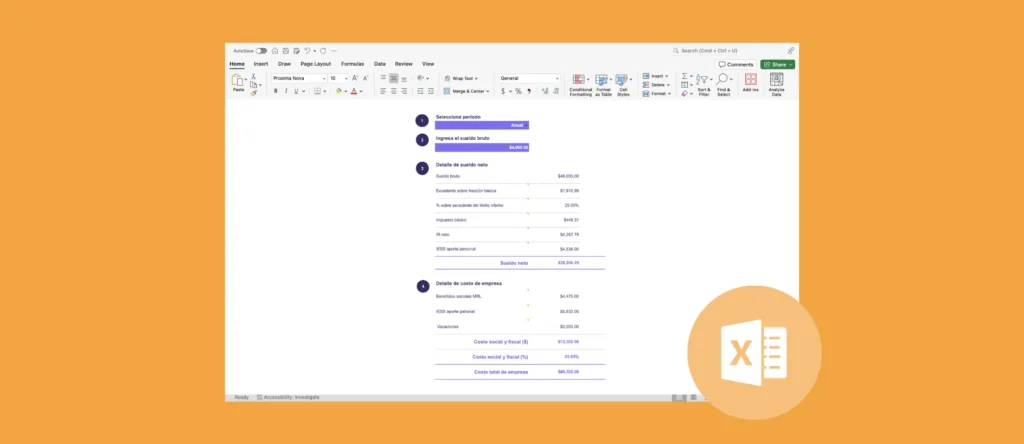The image size is (1024, 444).
Task: Click the Comma Style icon
Action: pos(529,91)
